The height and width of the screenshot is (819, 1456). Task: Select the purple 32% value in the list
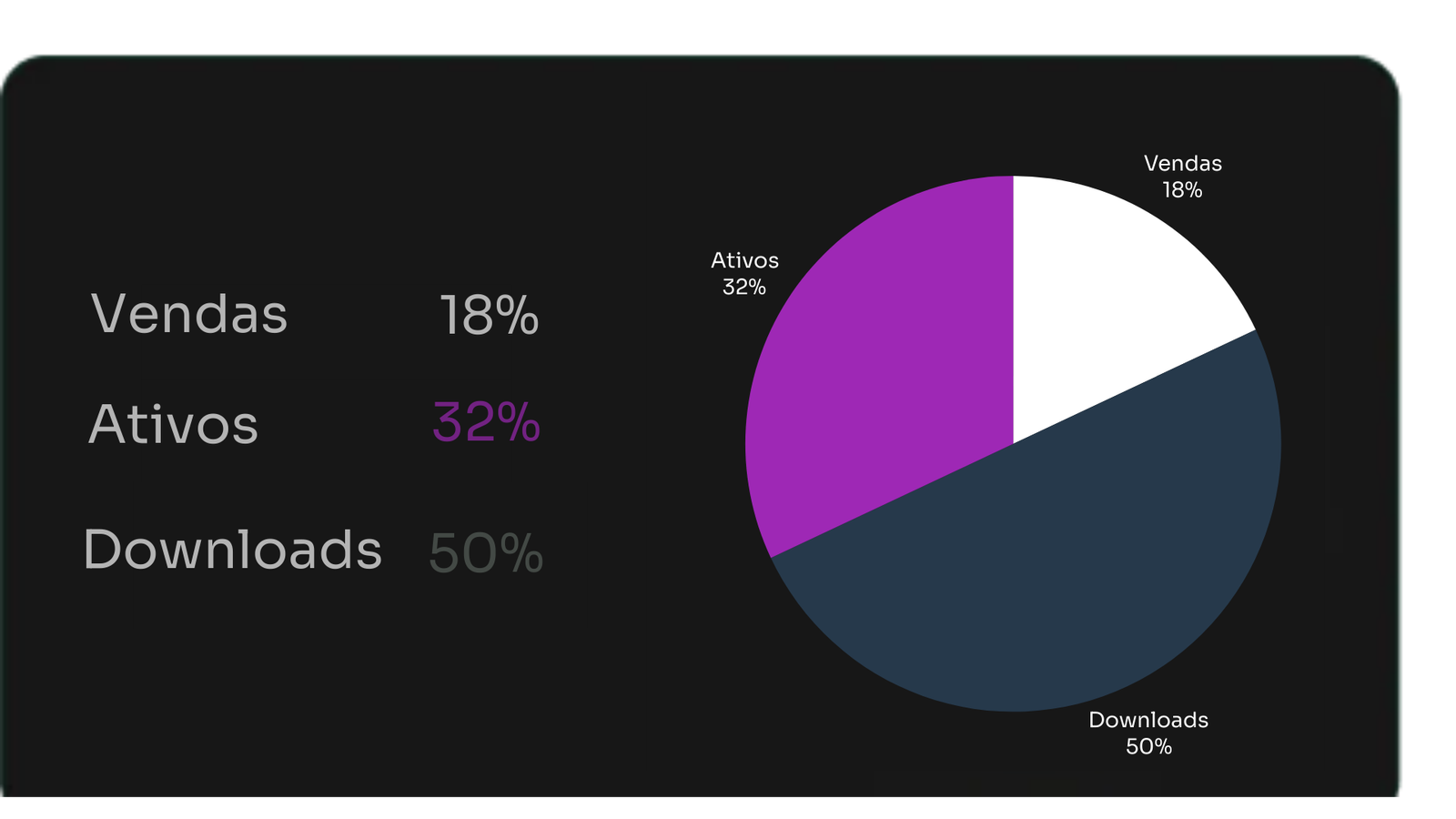click(487, 423)
